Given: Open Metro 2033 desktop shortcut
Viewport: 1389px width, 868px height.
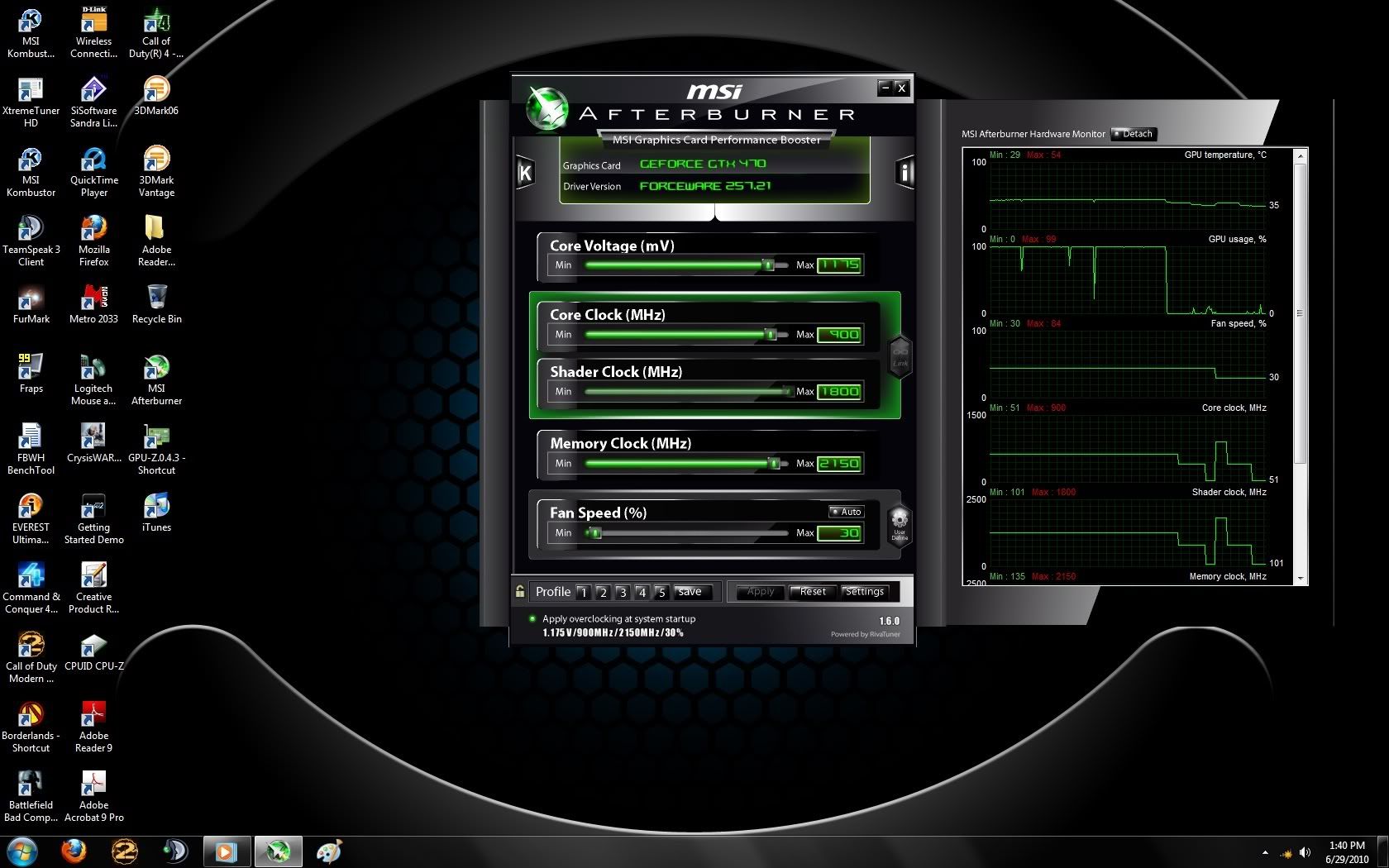Looking at the screenshot, I should (93, 304).
